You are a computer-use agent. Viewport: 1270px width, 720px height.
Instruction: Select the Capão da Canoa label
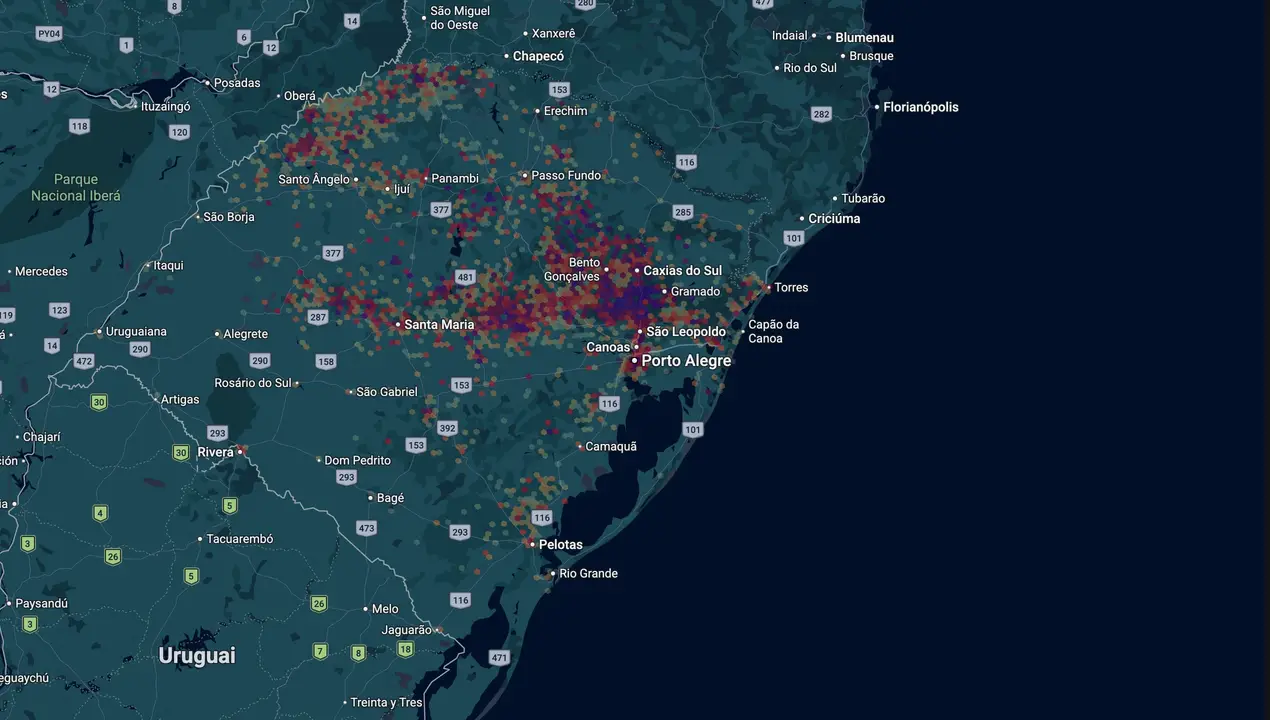pyautogui.click(x=774, y=331)
